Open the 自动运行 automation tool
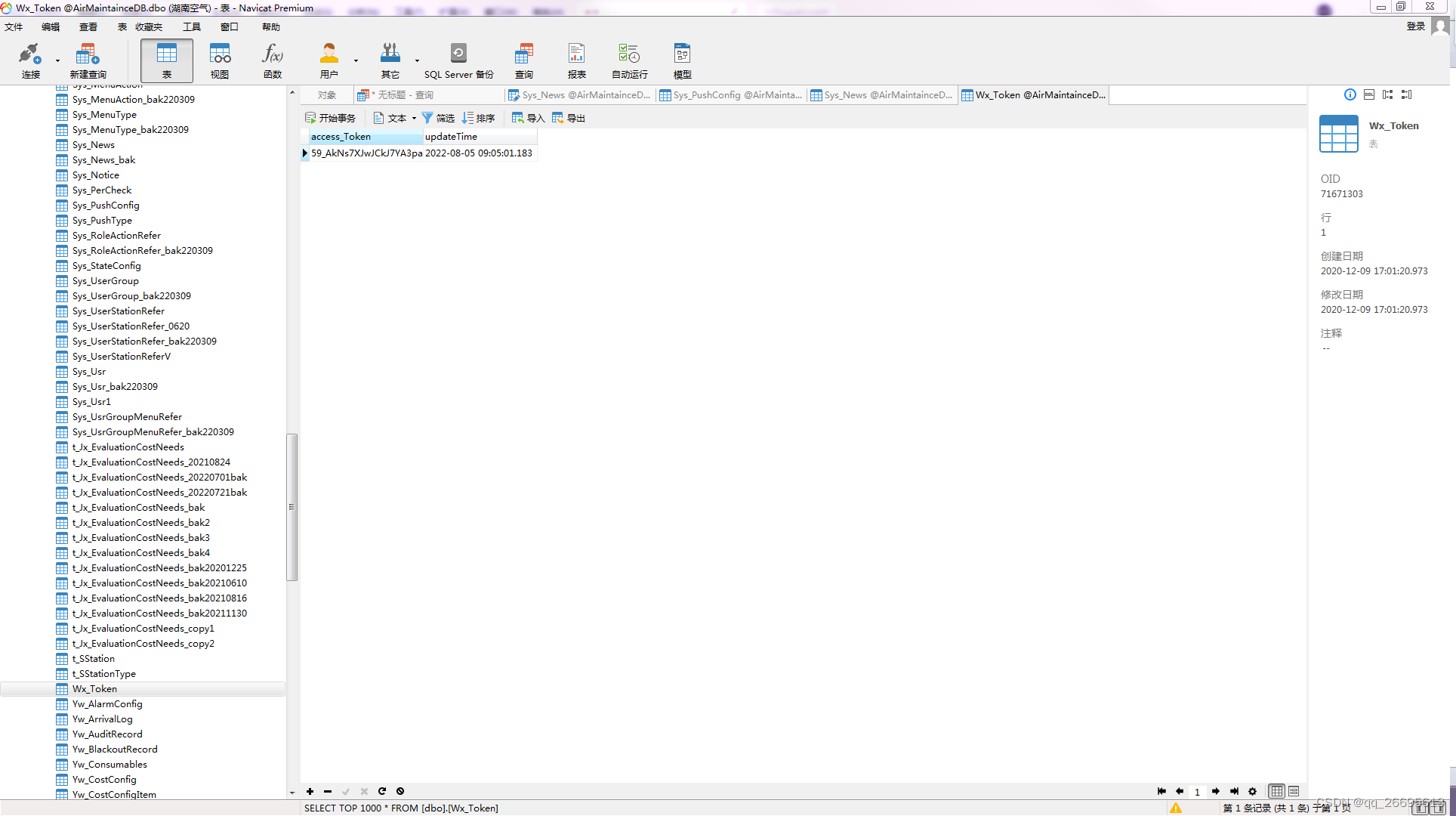 (x=629, y=60)
